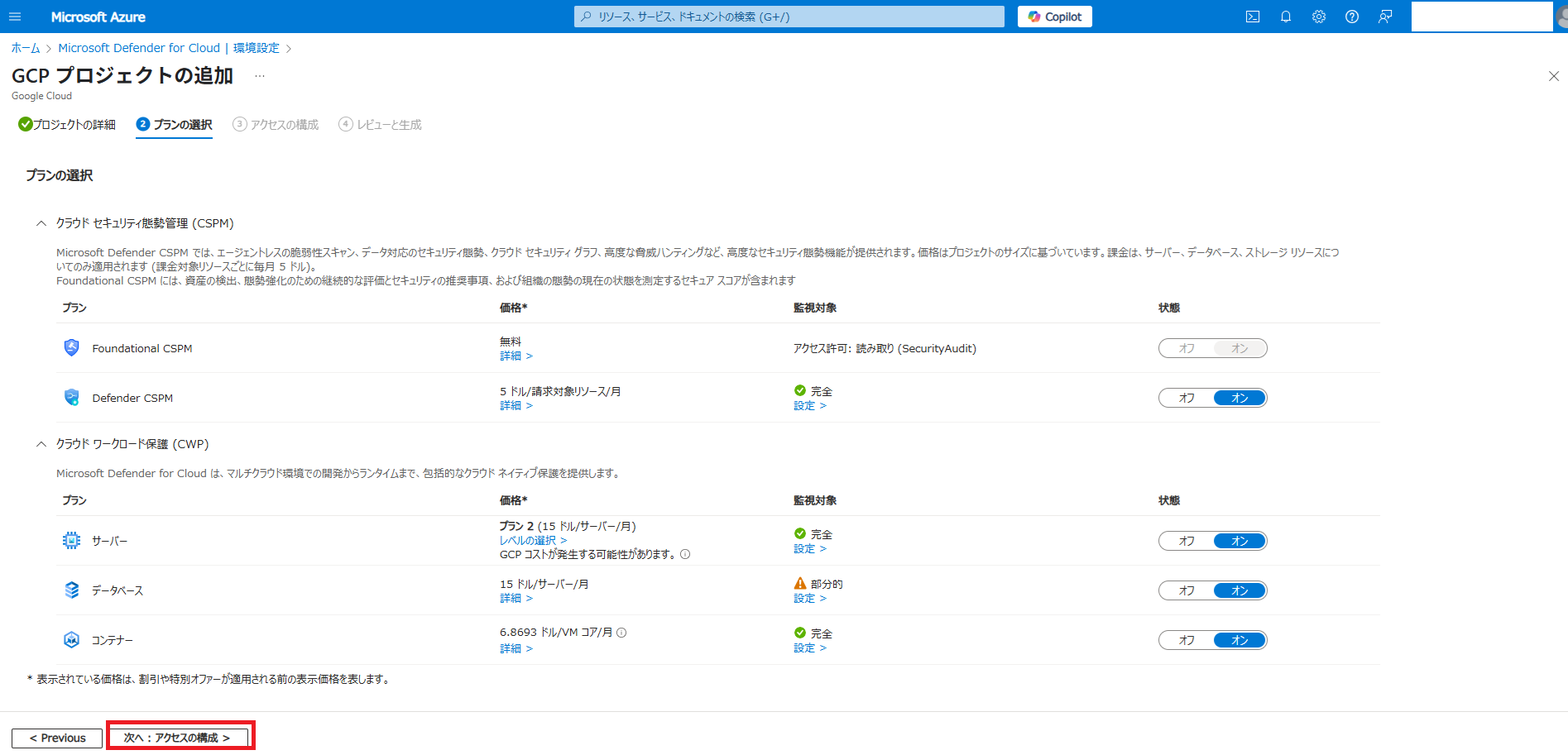Navigate to Microsoft Defender for Cloud | 環境設定 breadcrumb
This screenshot has width=1568, height=755.
pos(169,48)
